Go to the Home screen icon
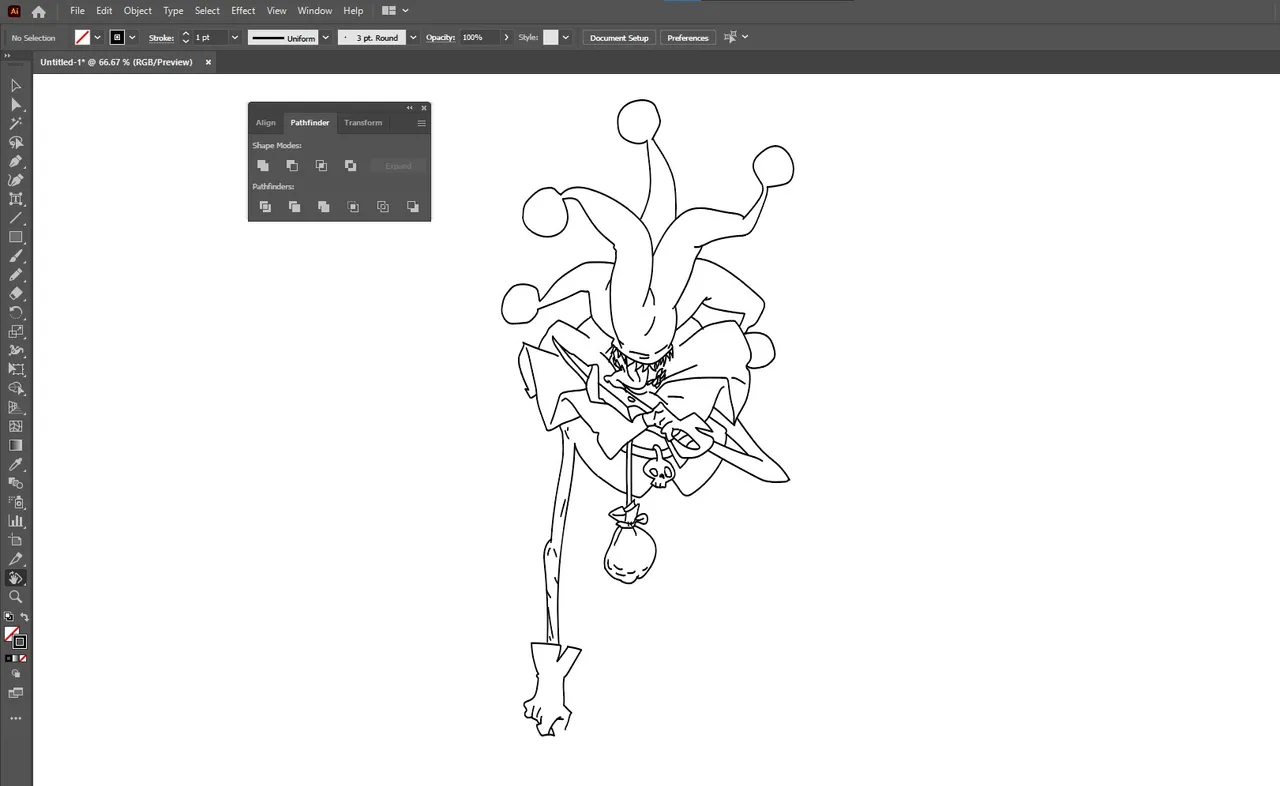 pos(38,12)
